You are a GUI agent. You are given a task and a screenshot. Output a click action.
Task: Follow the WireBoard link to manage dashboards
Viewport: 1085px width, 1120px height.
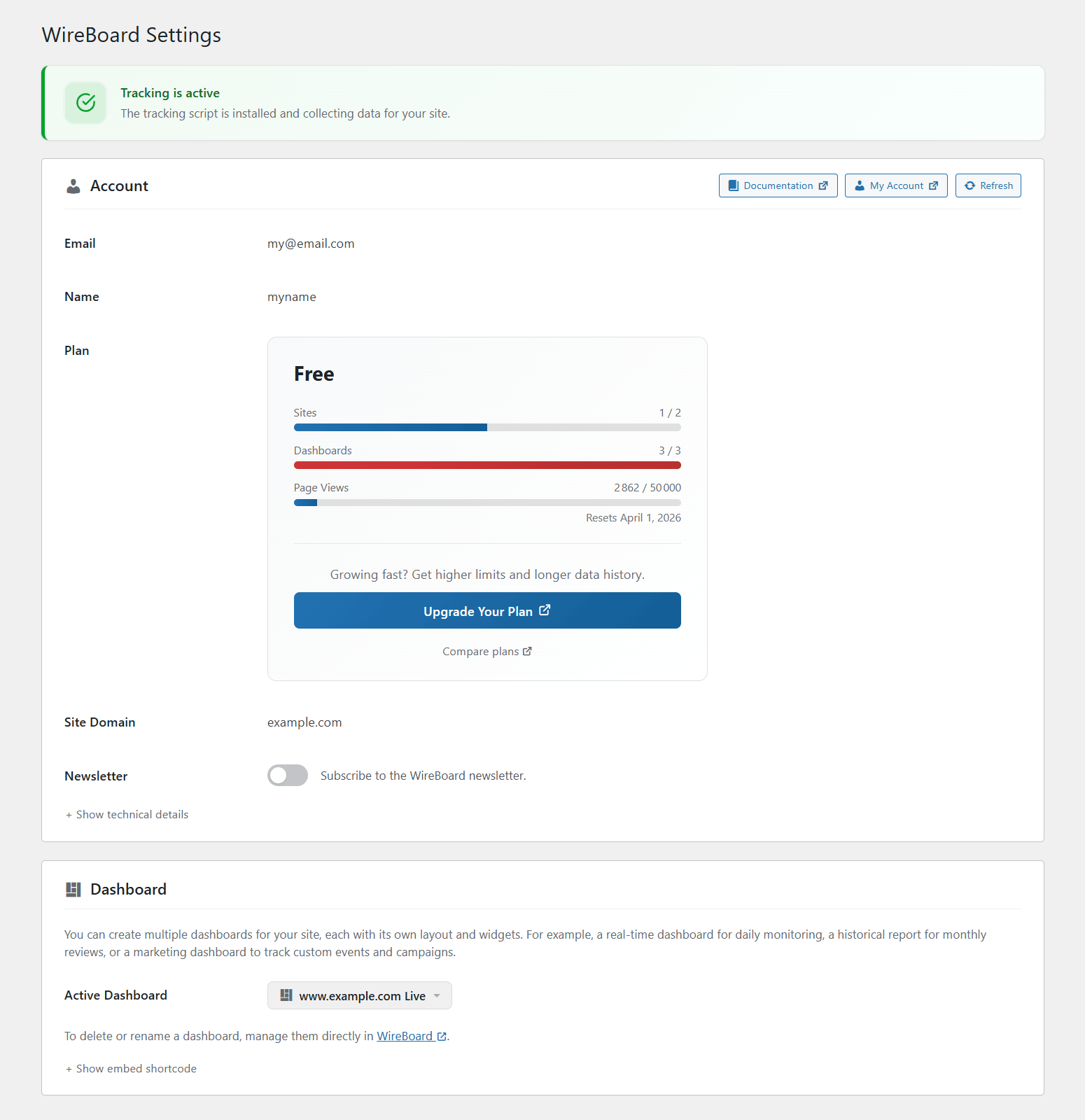coord(412,1036)
